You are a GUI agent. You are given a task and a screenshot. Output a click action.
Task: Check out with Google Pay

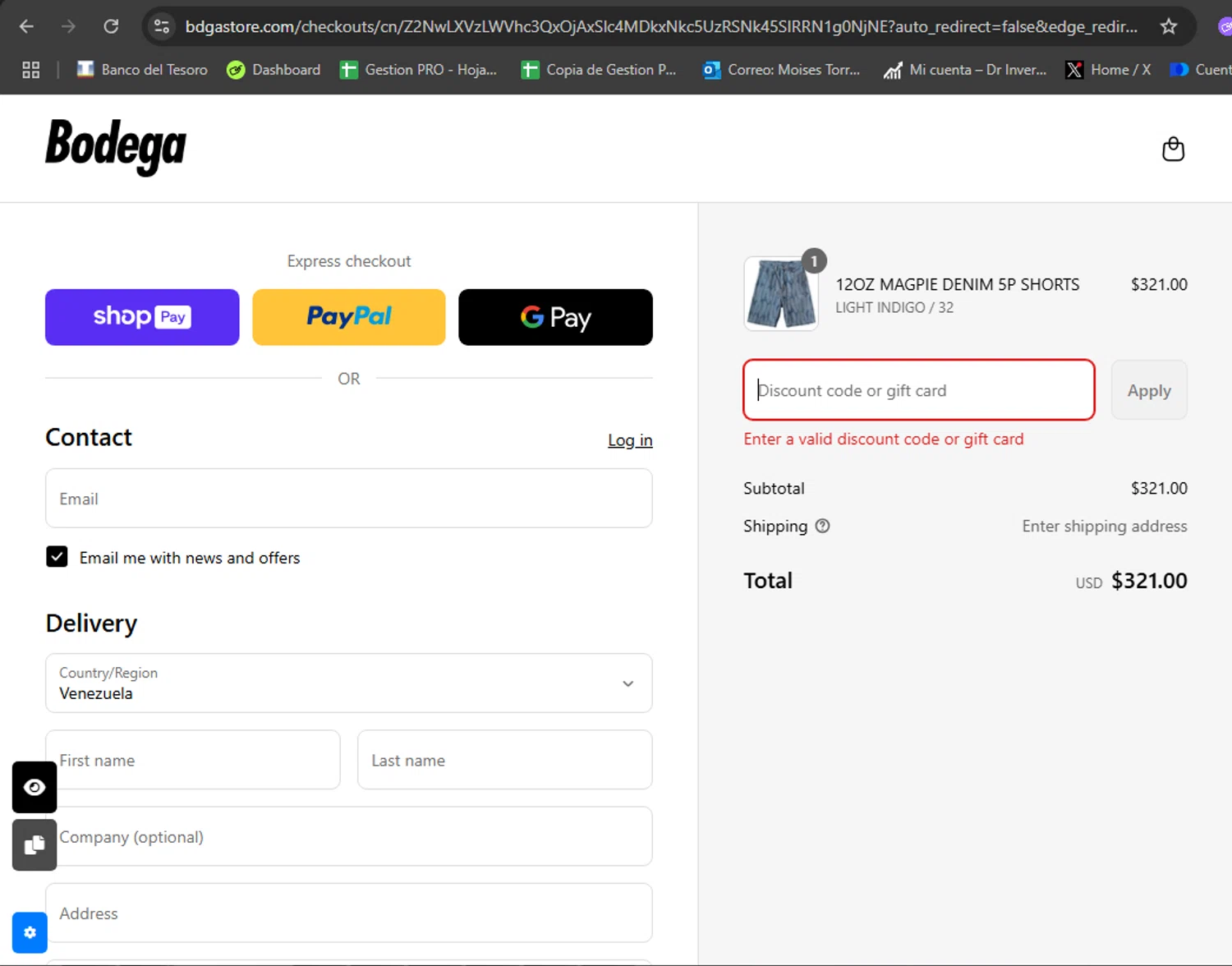(555, 317)
